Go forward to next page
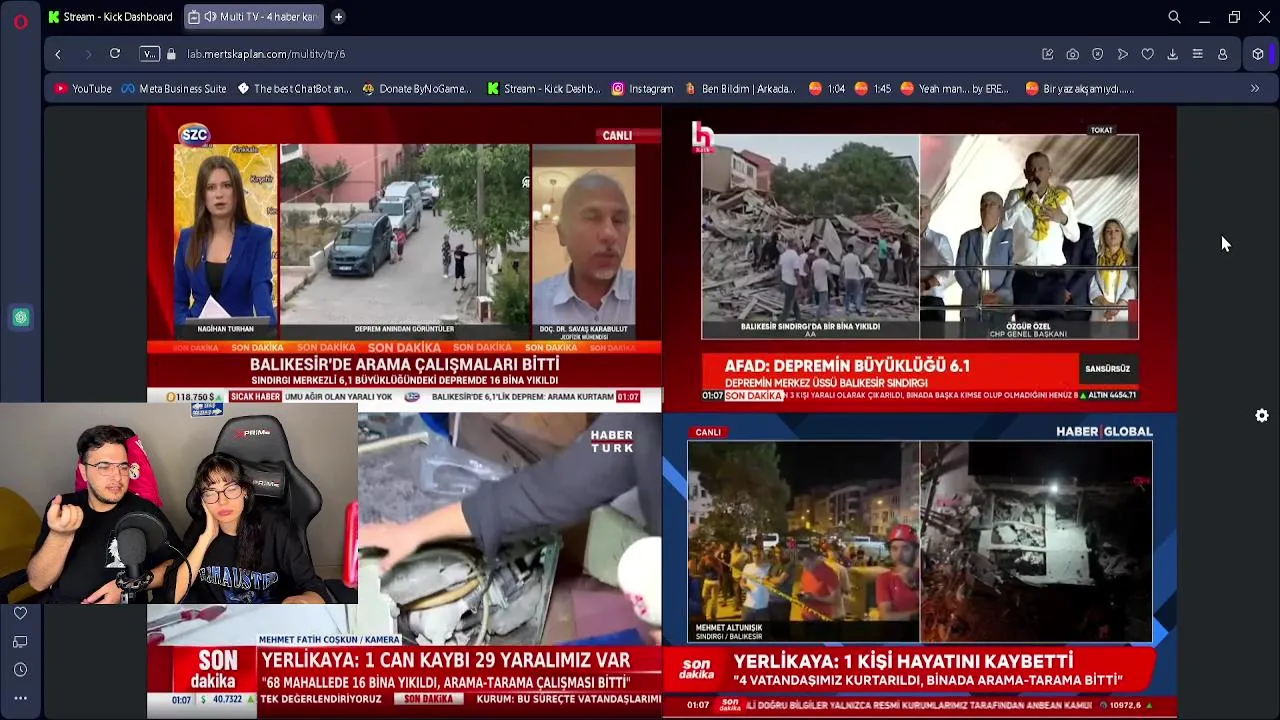This screenshot has height=720, width=1280. (87, 54)
